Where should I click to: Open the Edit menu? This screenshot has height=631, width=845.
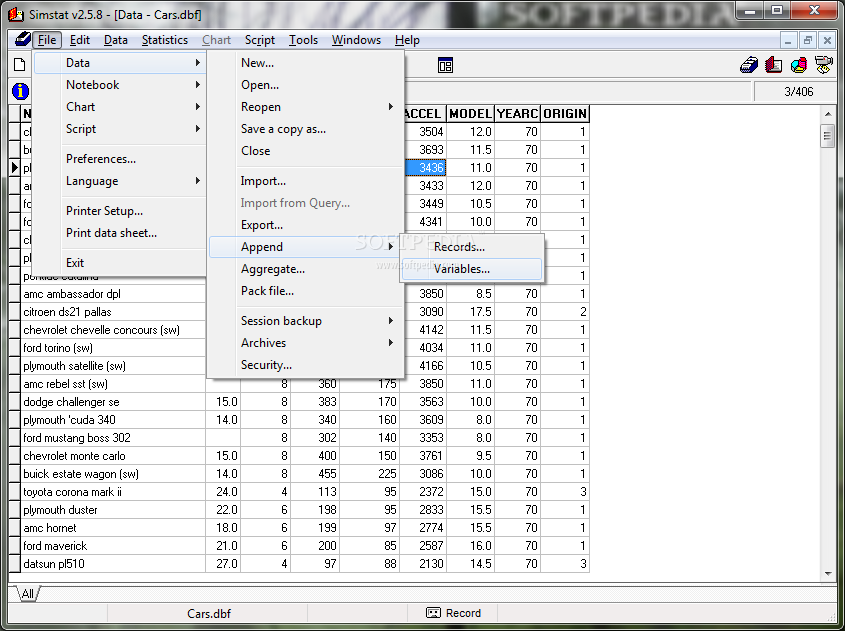coord(80,40)
